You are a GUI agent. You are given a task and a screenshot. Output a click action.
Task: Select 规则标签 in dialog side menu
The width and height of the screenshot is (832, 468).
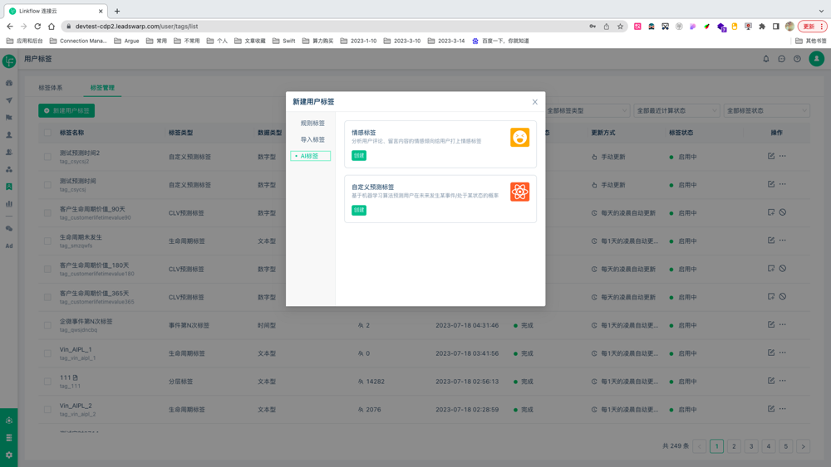313,123
